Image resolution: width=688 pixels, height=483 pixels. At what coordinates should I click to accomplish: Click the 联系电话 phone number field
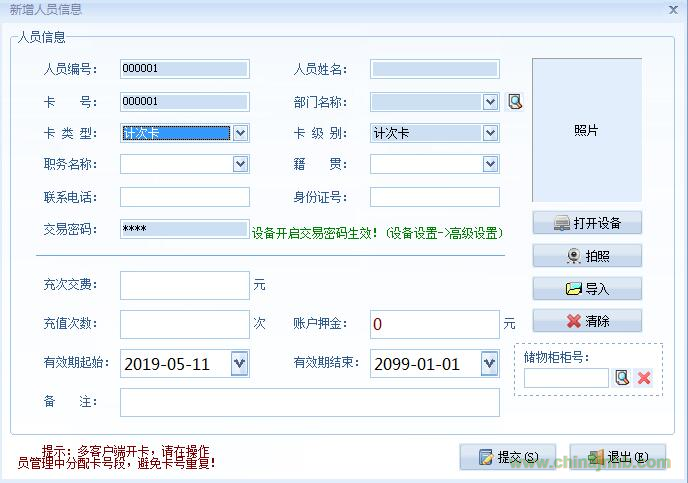(184, 197)
